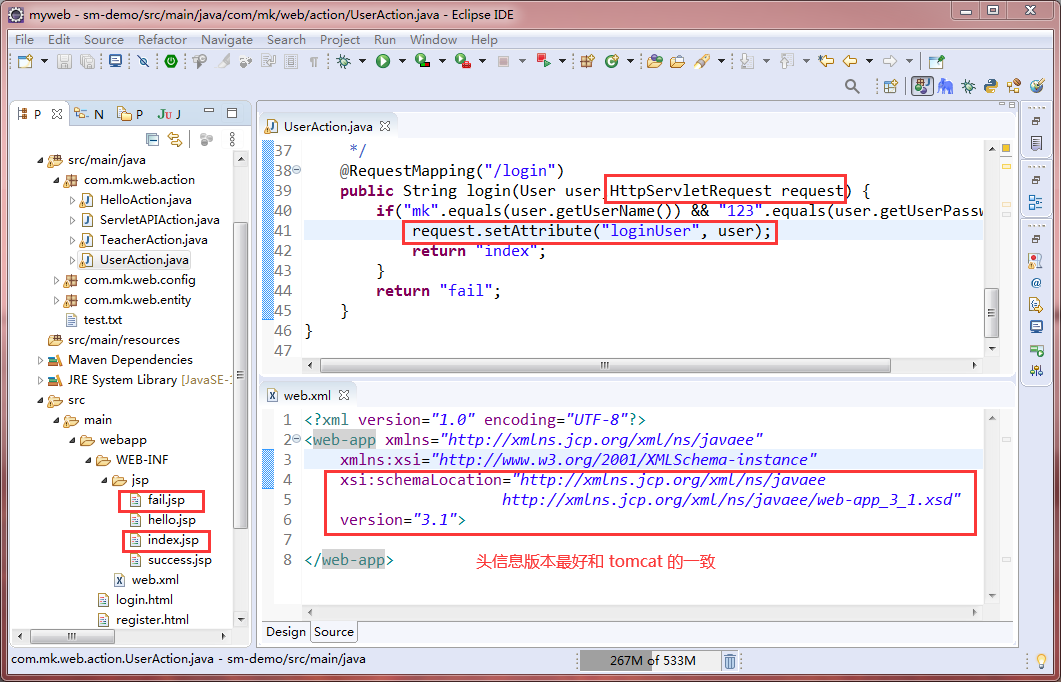Viewport: 1061px width, 682px height.
Task: Toggle folding of web-app element at line 2
Action: click(x=296, y=440)
